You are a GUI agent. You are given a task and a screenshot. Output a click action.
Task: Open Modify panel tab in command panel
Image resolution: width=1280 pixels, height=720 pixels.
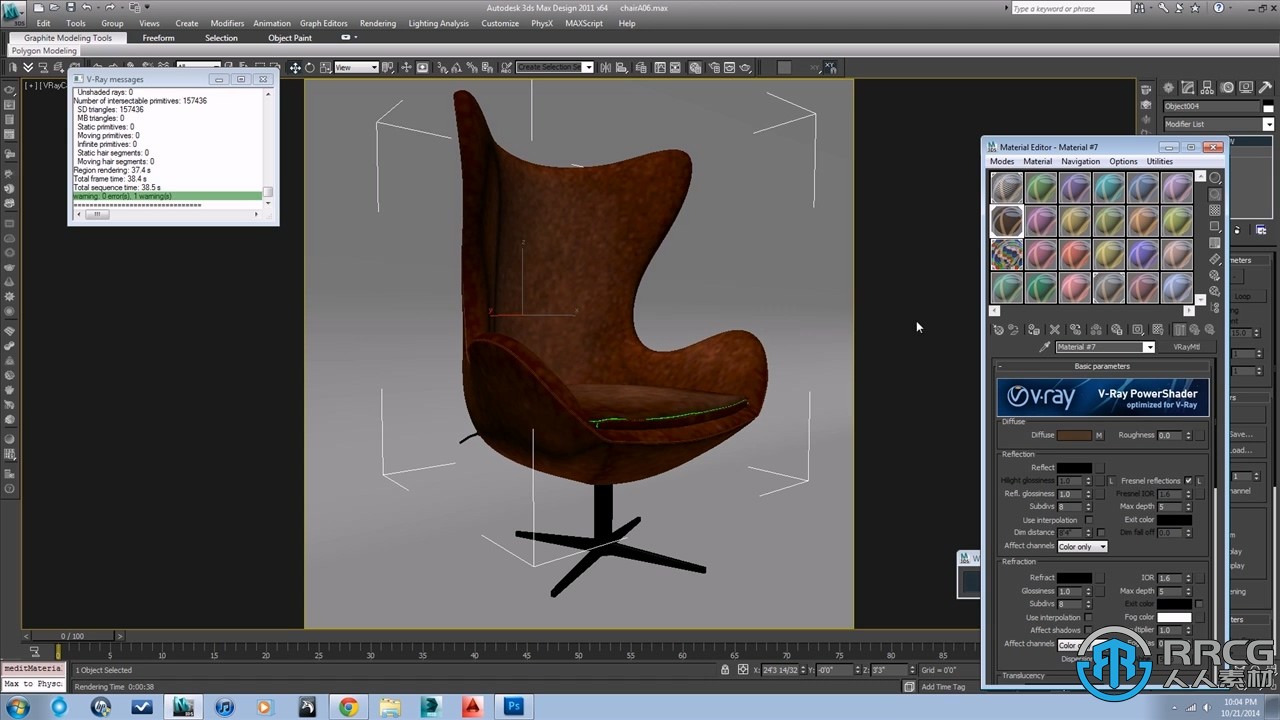click(x=1186, y=88)
